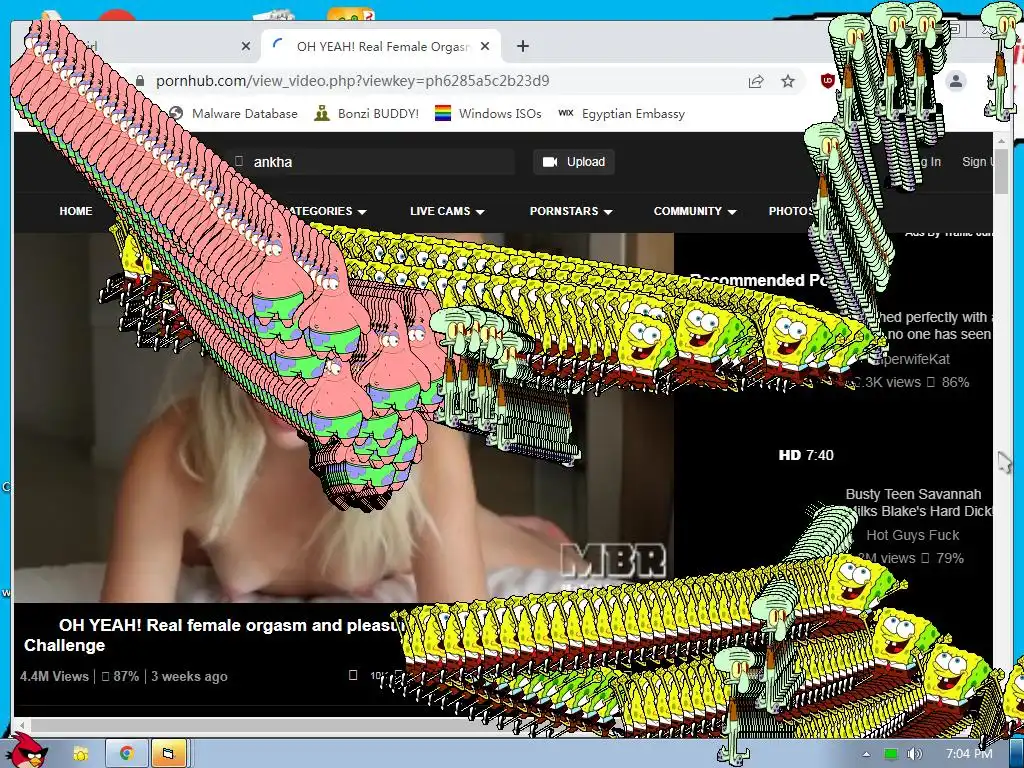Click the 'Challenge' video title text
The width and height of the screenshot is (1024, 768).
coord(64,645)
